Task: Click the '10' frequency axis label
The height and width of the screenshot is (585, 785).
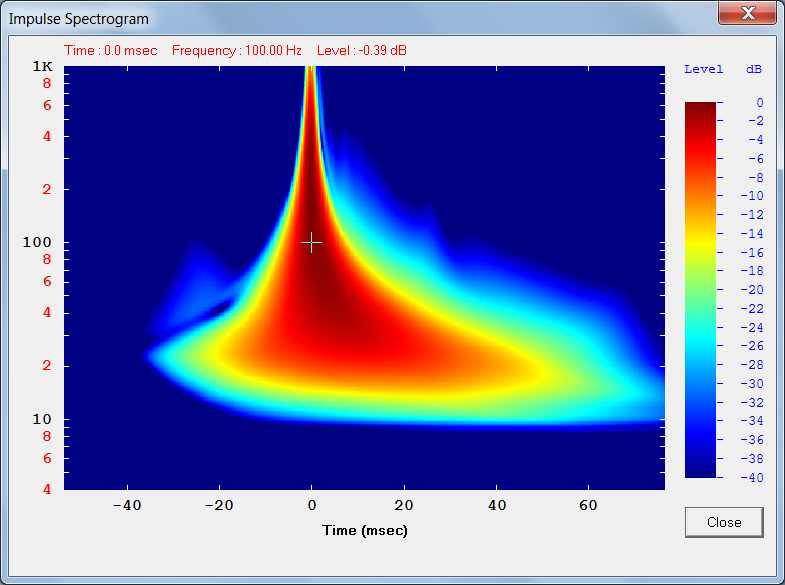Action: click(x=42, y=419)
